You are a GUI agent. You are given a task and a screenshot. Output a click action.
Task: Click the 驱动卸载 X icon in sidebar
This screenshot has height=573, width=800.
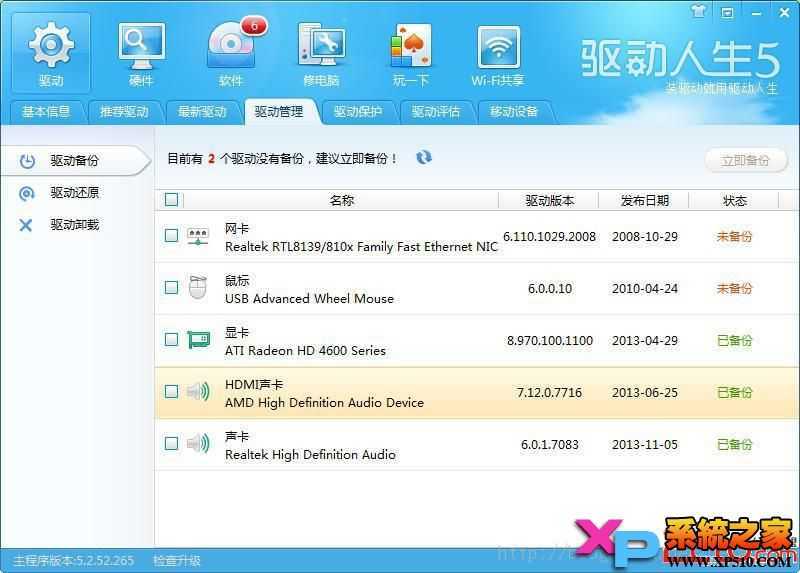point(26,225)
